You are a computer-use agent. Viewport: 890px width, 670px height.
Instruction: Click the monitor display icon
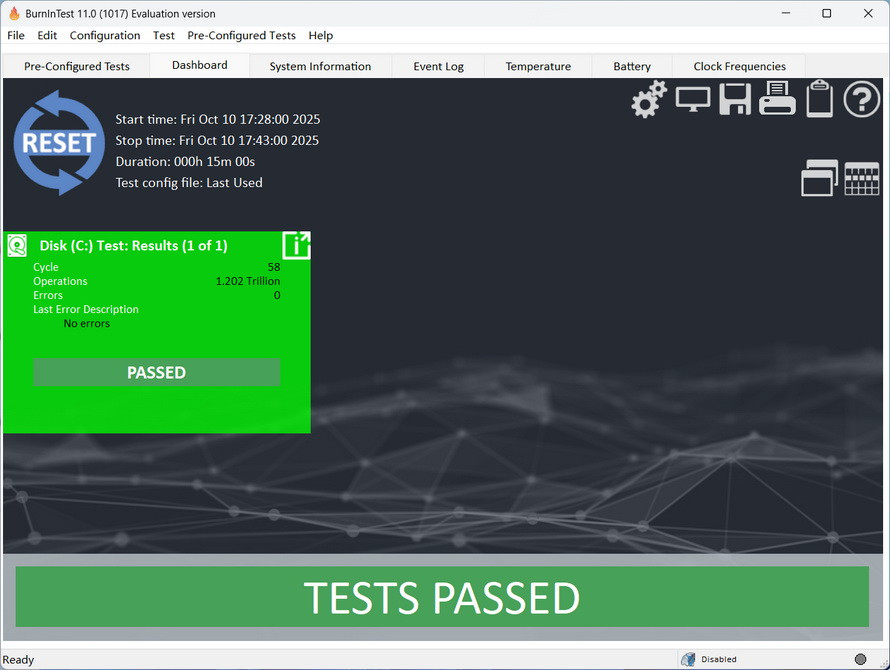pyautogui.click(x=693, y=99)
